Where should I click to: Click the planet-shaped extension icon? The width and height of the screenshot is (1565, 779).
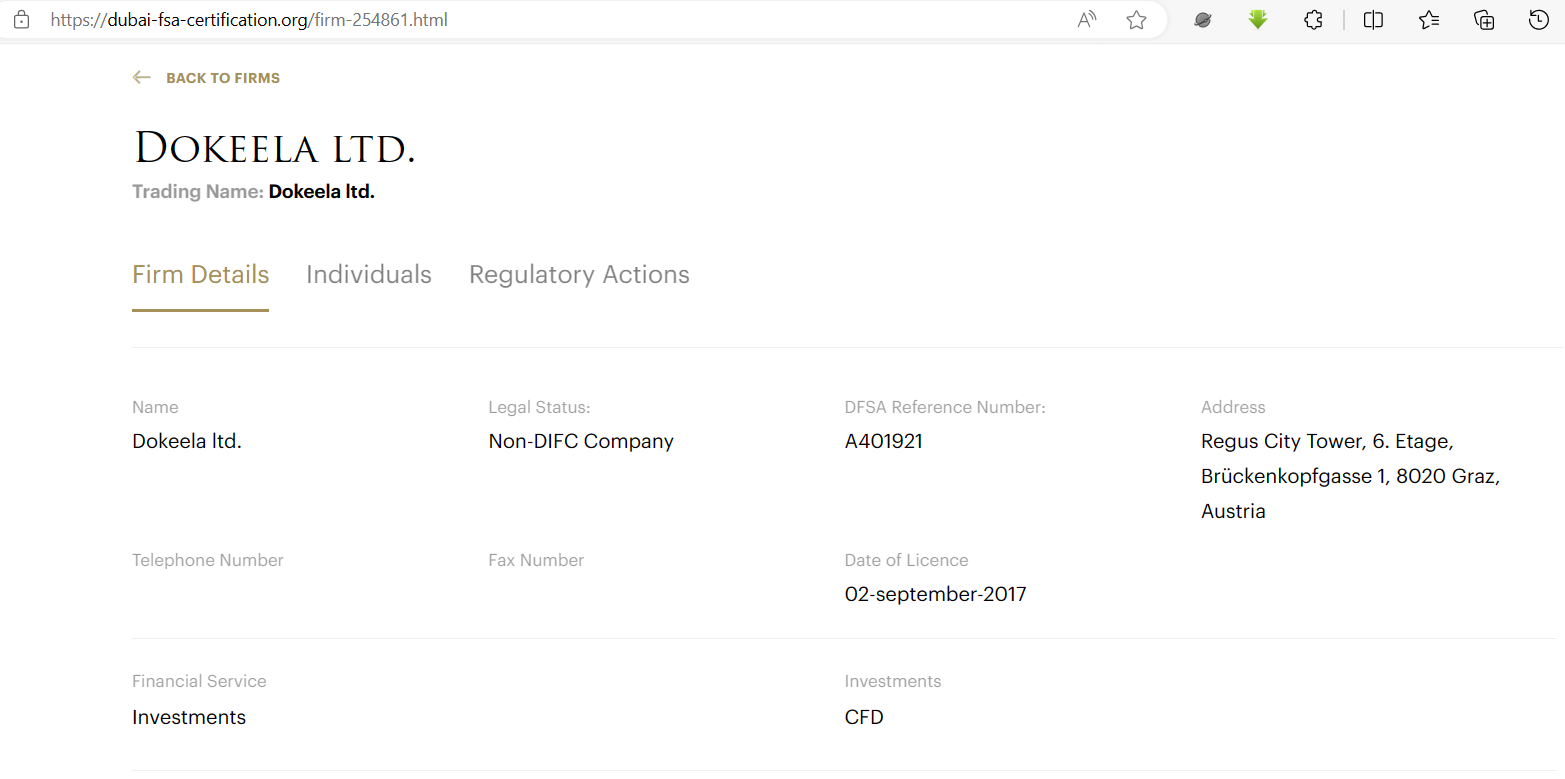1203,19
